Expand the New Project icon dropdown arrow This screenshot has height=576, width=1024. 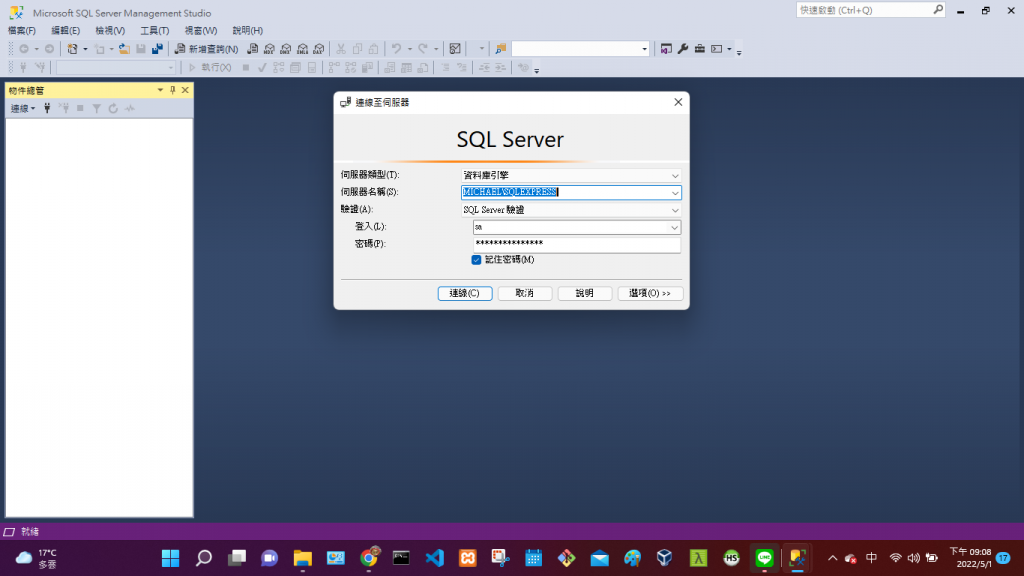(85, 49)
